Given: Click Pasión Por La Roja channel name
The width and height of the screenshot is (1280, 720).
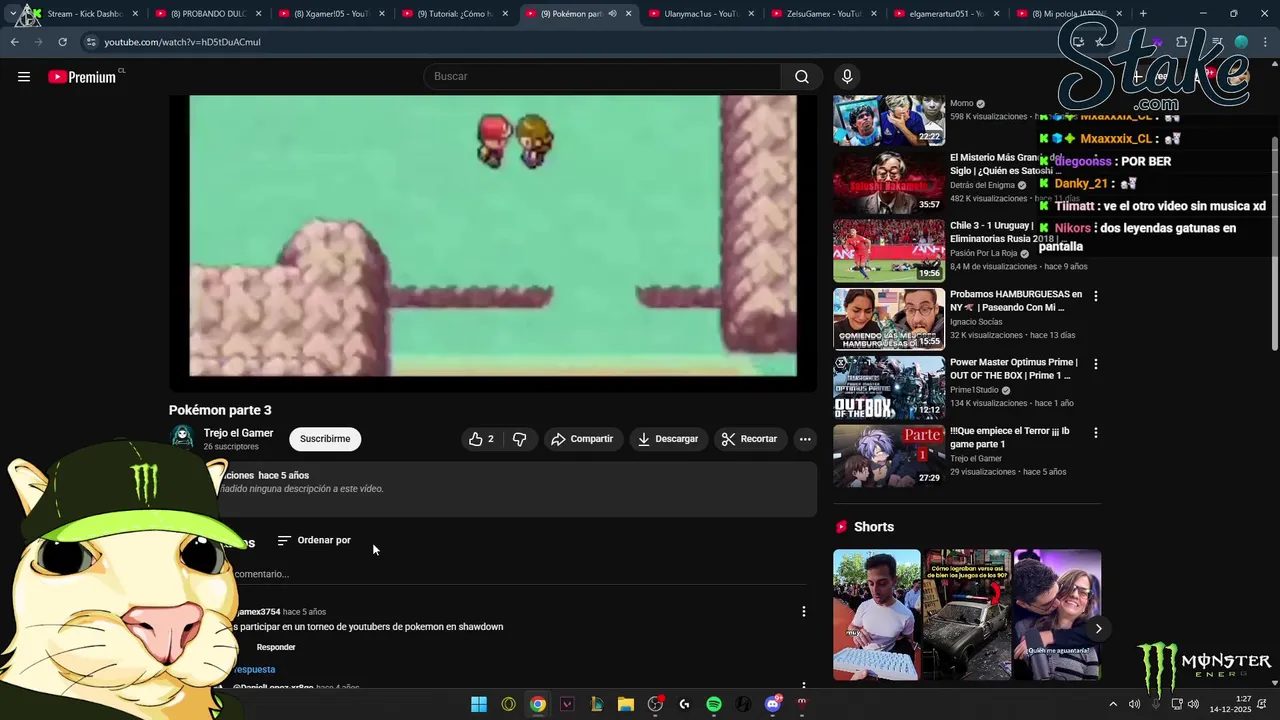Looking at the screenshot, I should pos(982,254).
